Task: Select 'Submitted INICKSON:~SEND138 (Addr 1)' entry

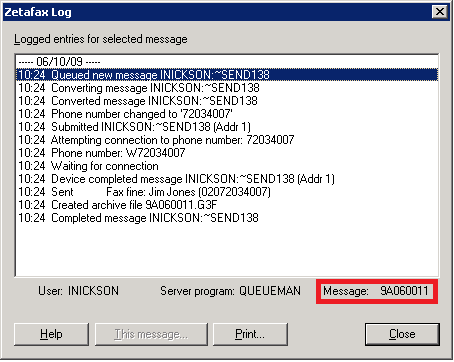Action: pyautogui.click(x=227, y=127)
